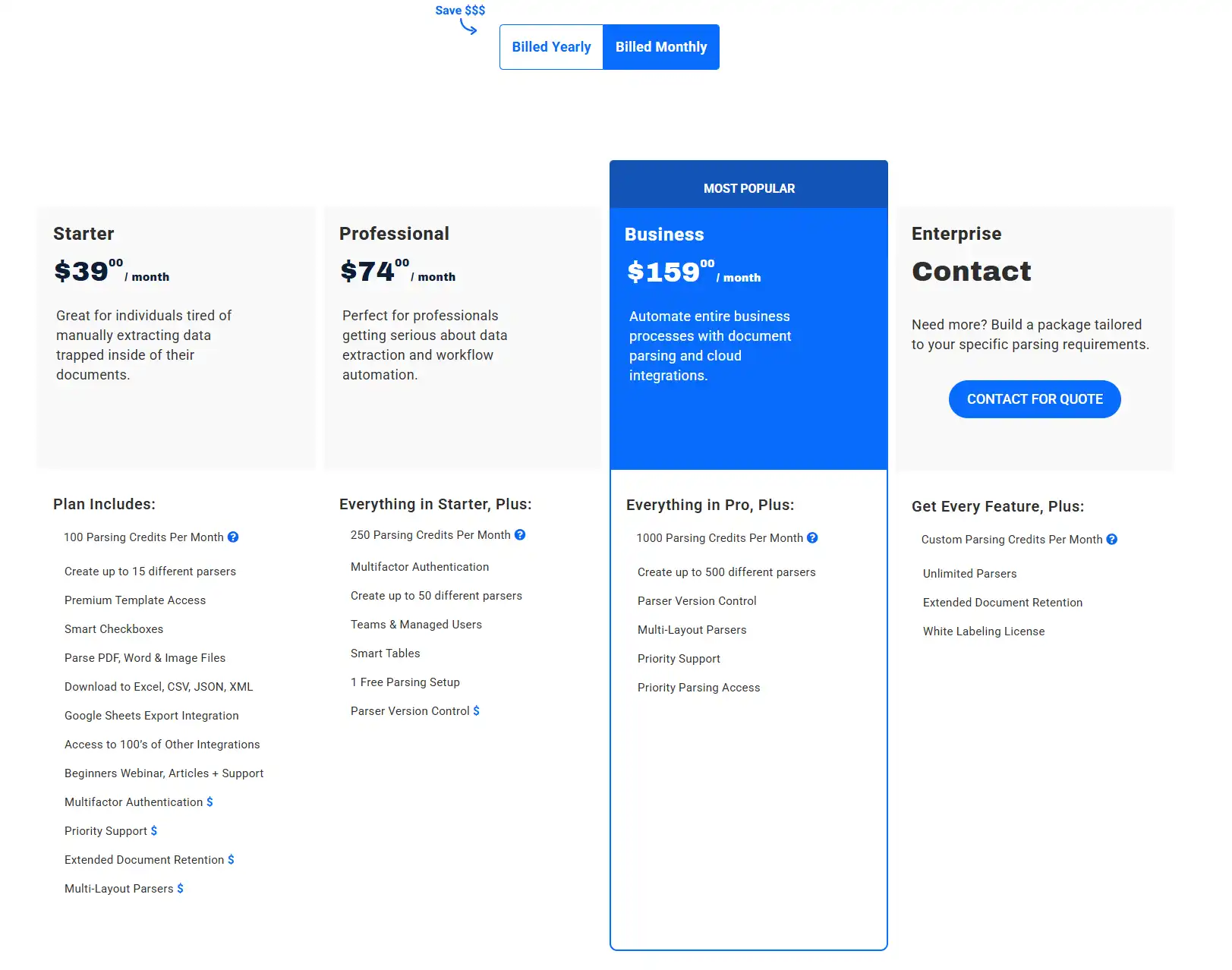Viewport: 1232px width, 970px height.
Task: Click 'Get Every Feature, Plus:' heading
Action: [x=997, y=507]
